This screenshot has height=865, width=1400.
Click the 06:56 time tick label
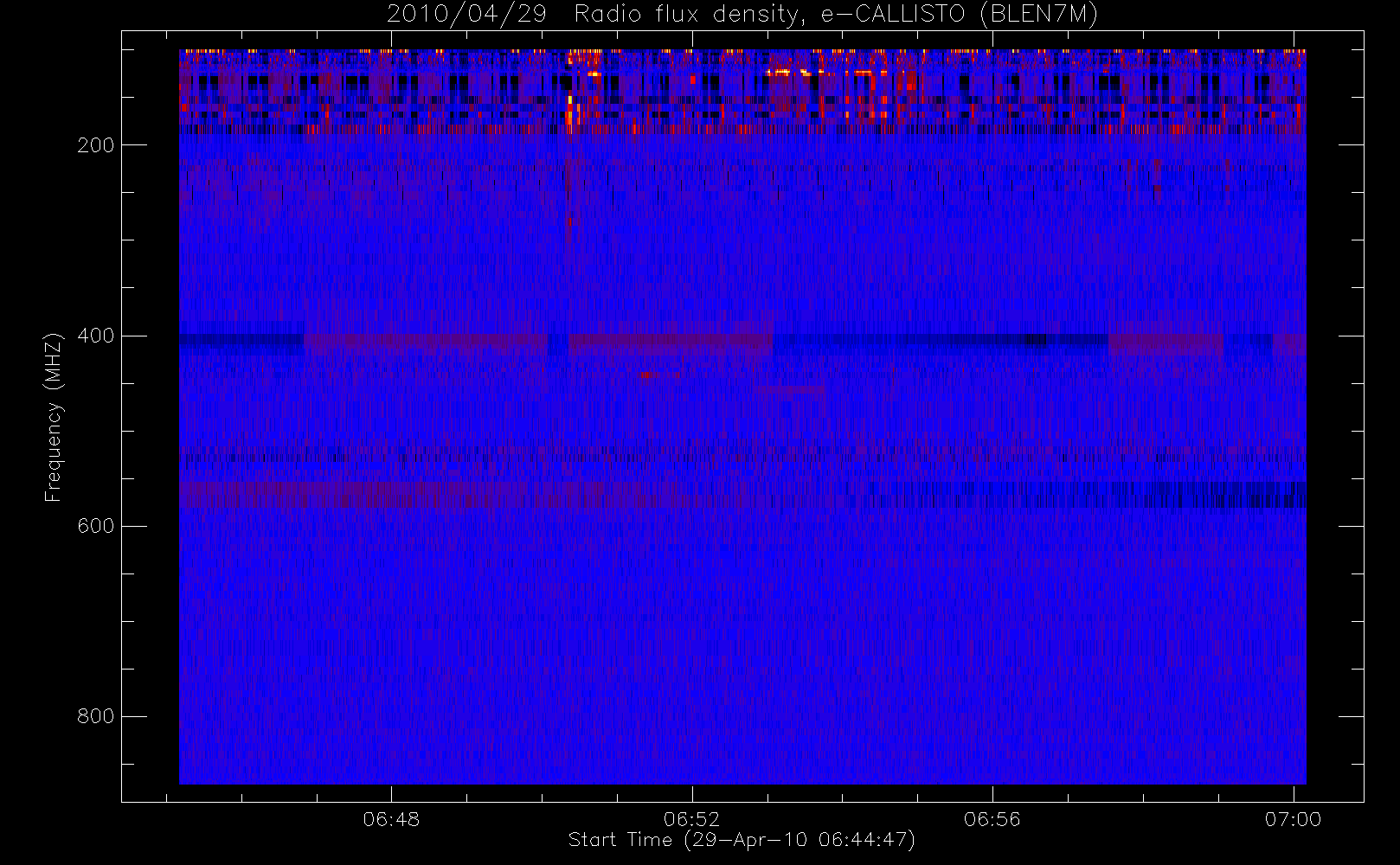[x=992, y=819]
